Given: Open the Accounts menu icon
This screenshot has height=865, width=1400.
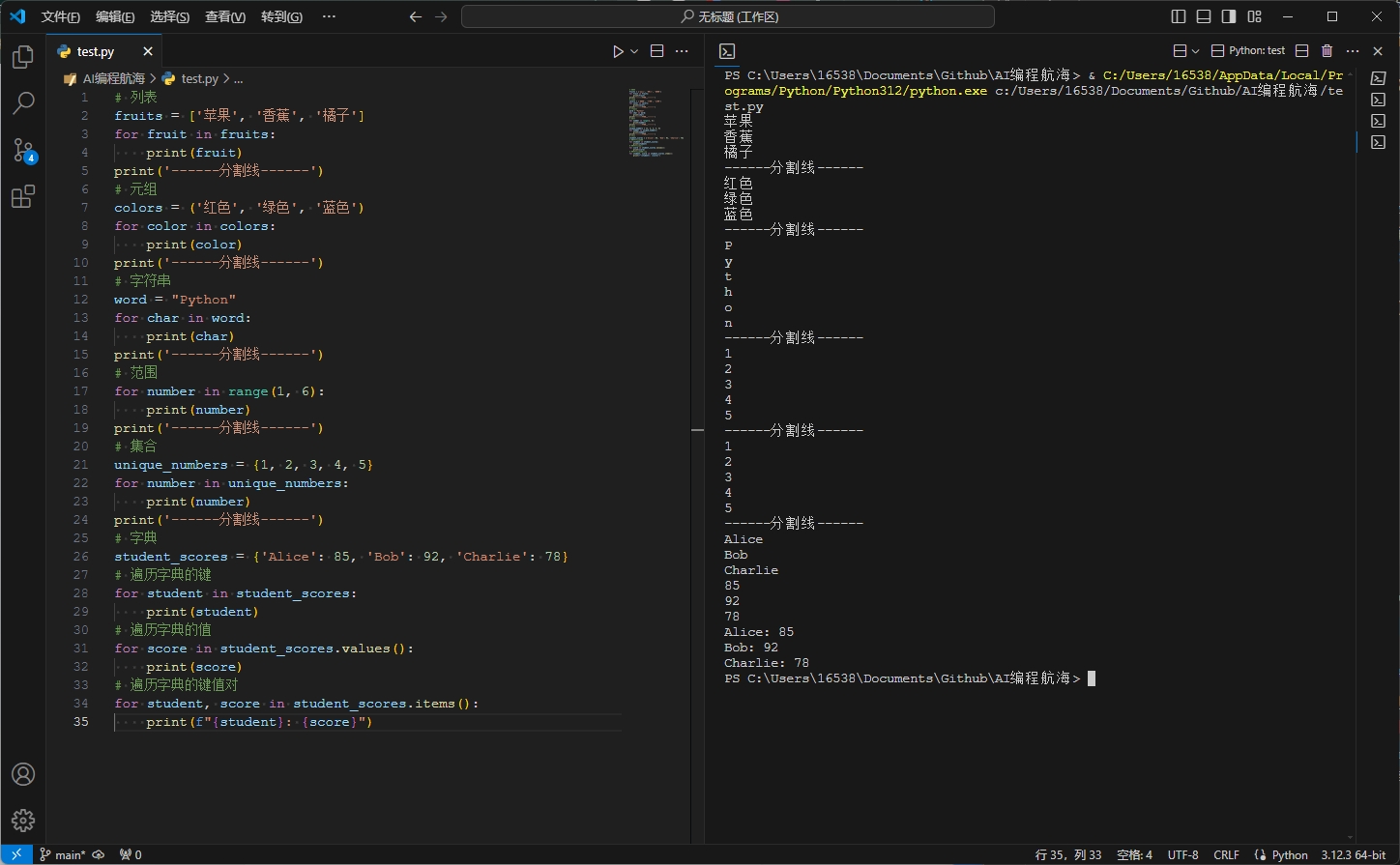Looking at the screenshot, I should tap(23, 774).
